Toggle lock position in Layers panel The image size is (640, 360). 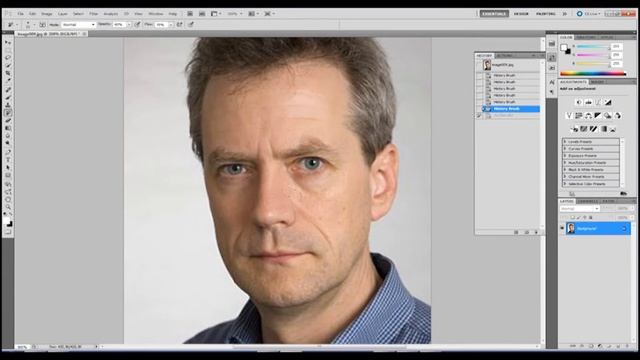(584, 218)
